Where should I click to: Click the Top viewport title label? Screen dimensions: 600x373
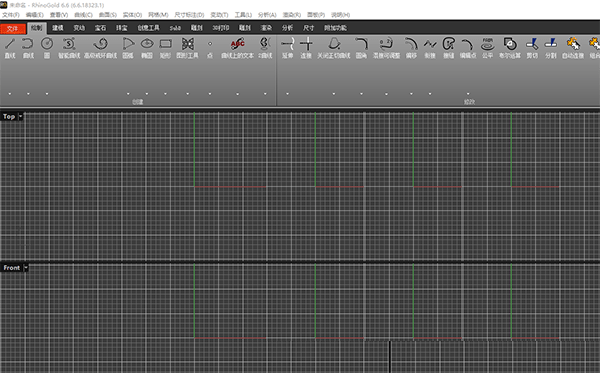pyautogui.click(x=9, y=117)
